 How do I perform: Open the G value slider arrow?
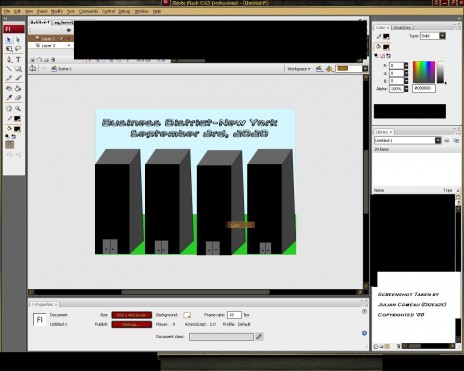(406, 73)
